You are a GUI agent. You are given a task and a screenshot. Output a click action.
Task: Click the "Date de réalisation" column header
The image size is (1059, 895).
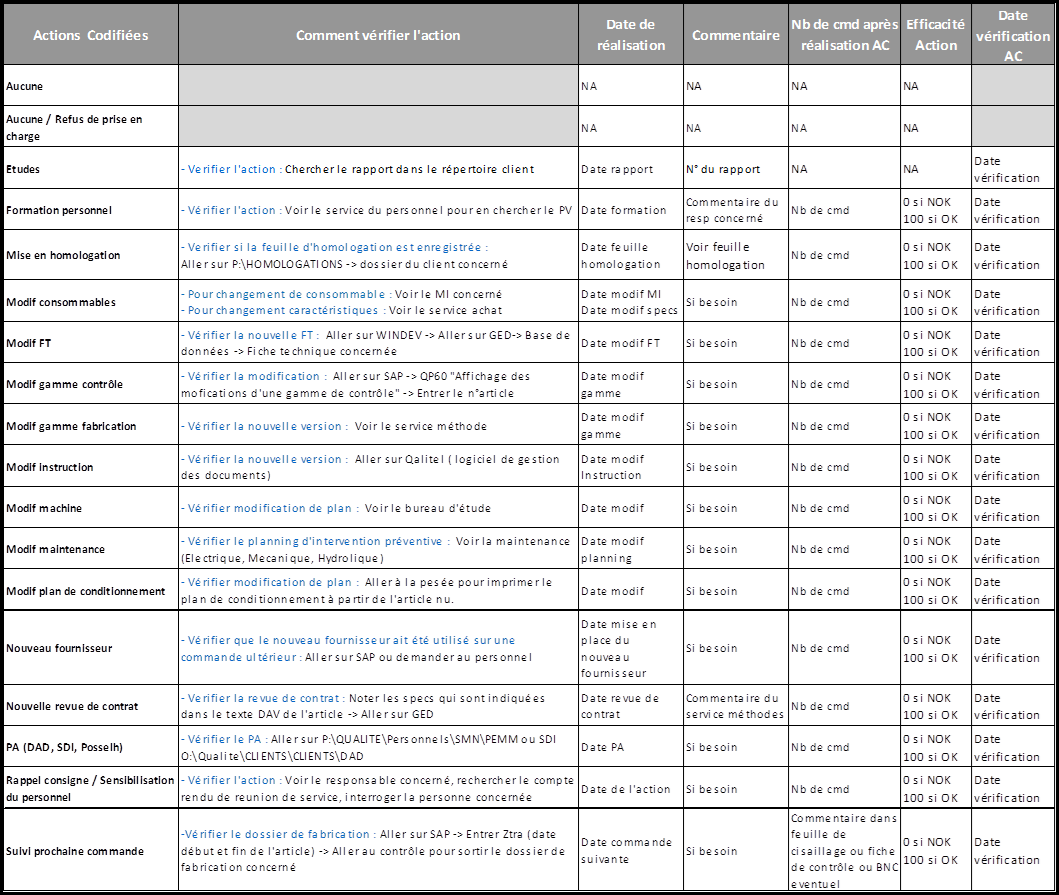coord(631,35)
